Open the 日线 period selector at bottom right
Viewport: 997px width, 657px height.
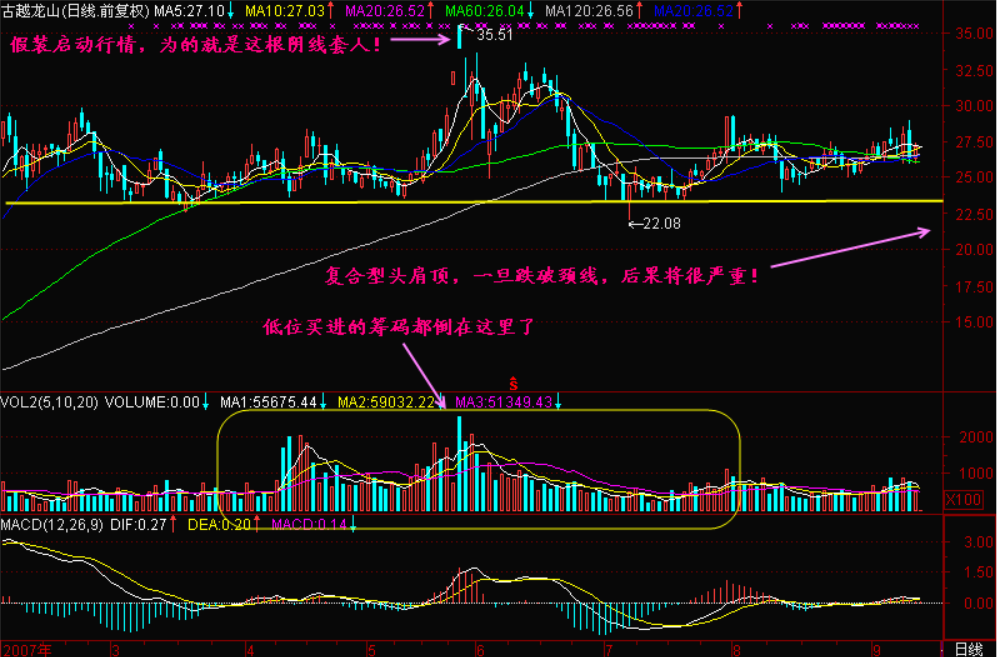pyautogui.click(x=970, y=648)
